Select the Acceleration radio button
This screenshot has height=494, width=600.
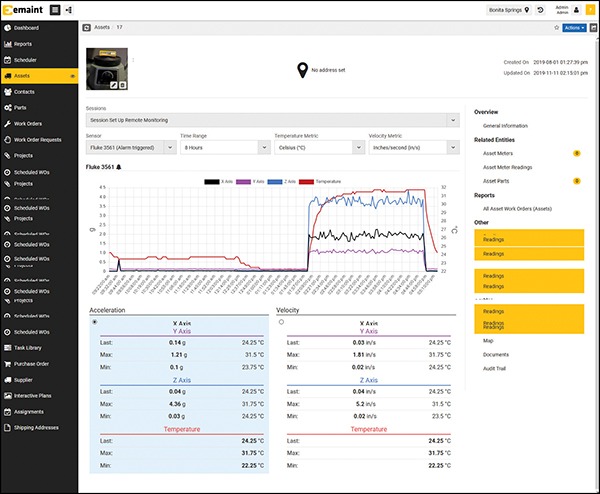95,322
